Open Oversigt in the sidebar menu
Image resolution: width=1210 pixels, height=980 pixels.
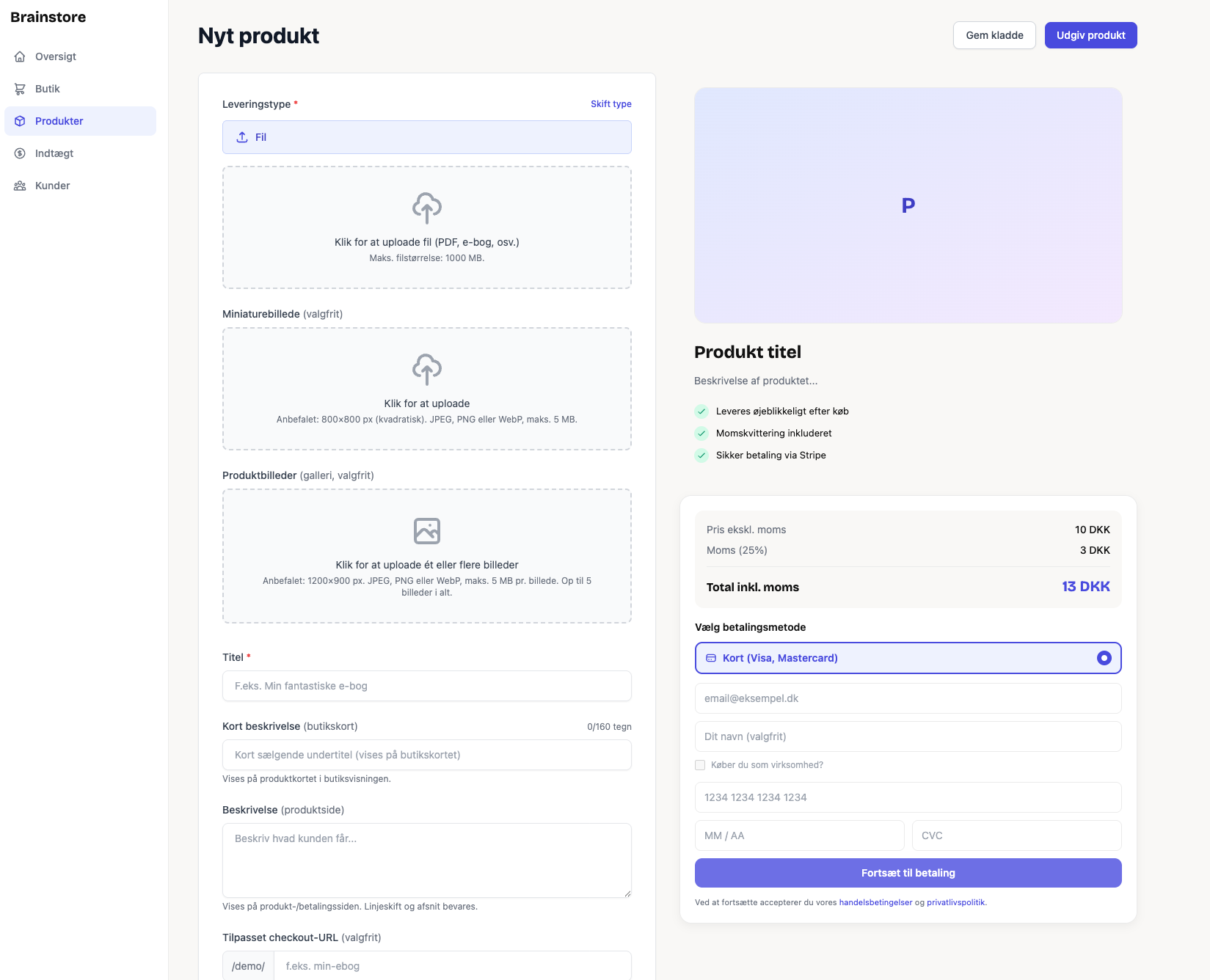coord(81,56)
